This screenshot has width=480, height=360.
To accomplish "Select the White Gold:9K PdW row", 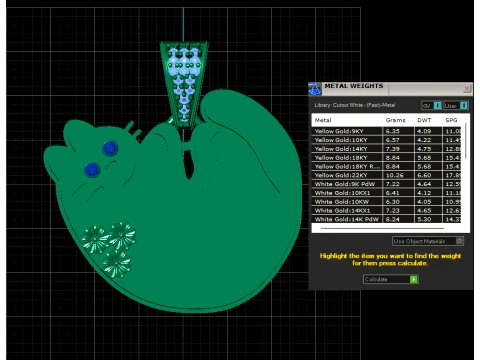I will [x=387, y=184].
